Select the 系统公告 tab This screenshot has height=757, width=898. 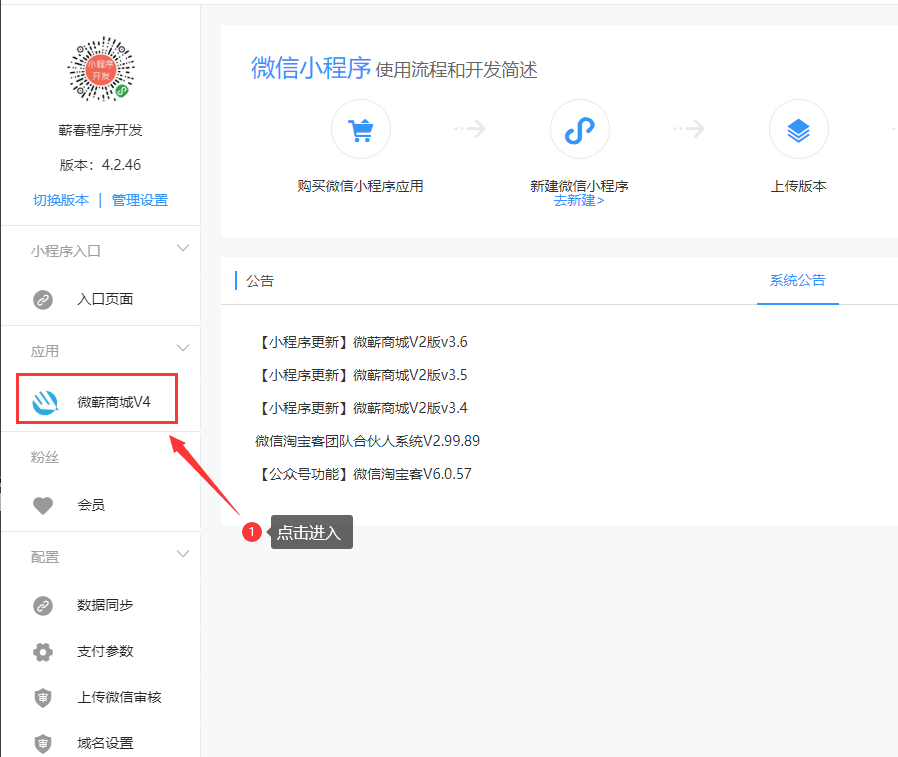798,281
